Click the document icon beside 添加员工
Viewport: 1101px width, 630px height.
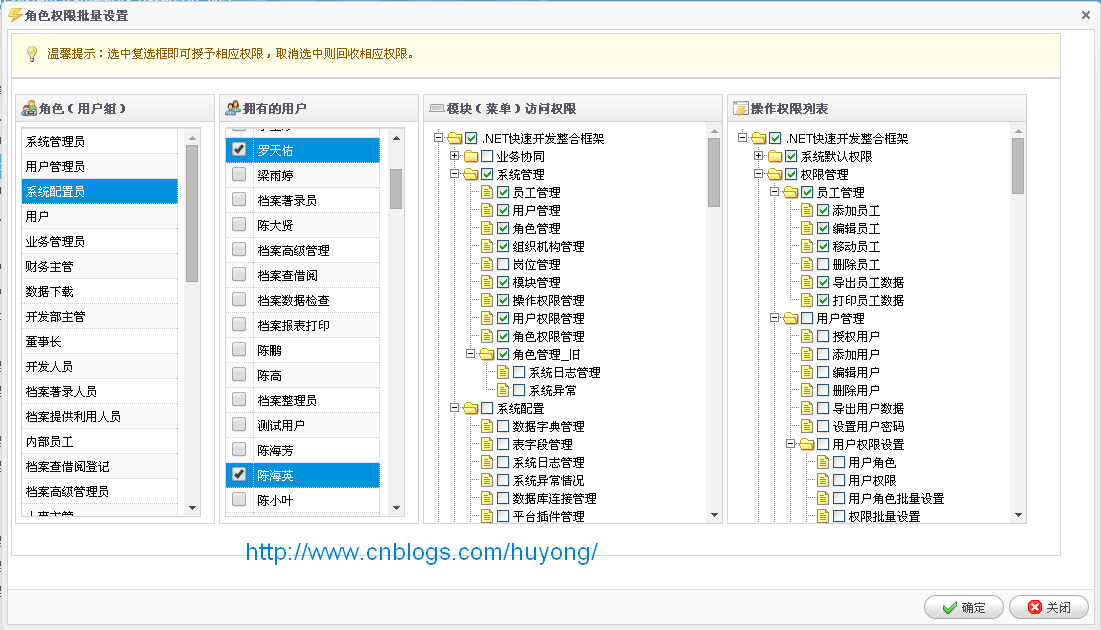[x=807, y=210]
